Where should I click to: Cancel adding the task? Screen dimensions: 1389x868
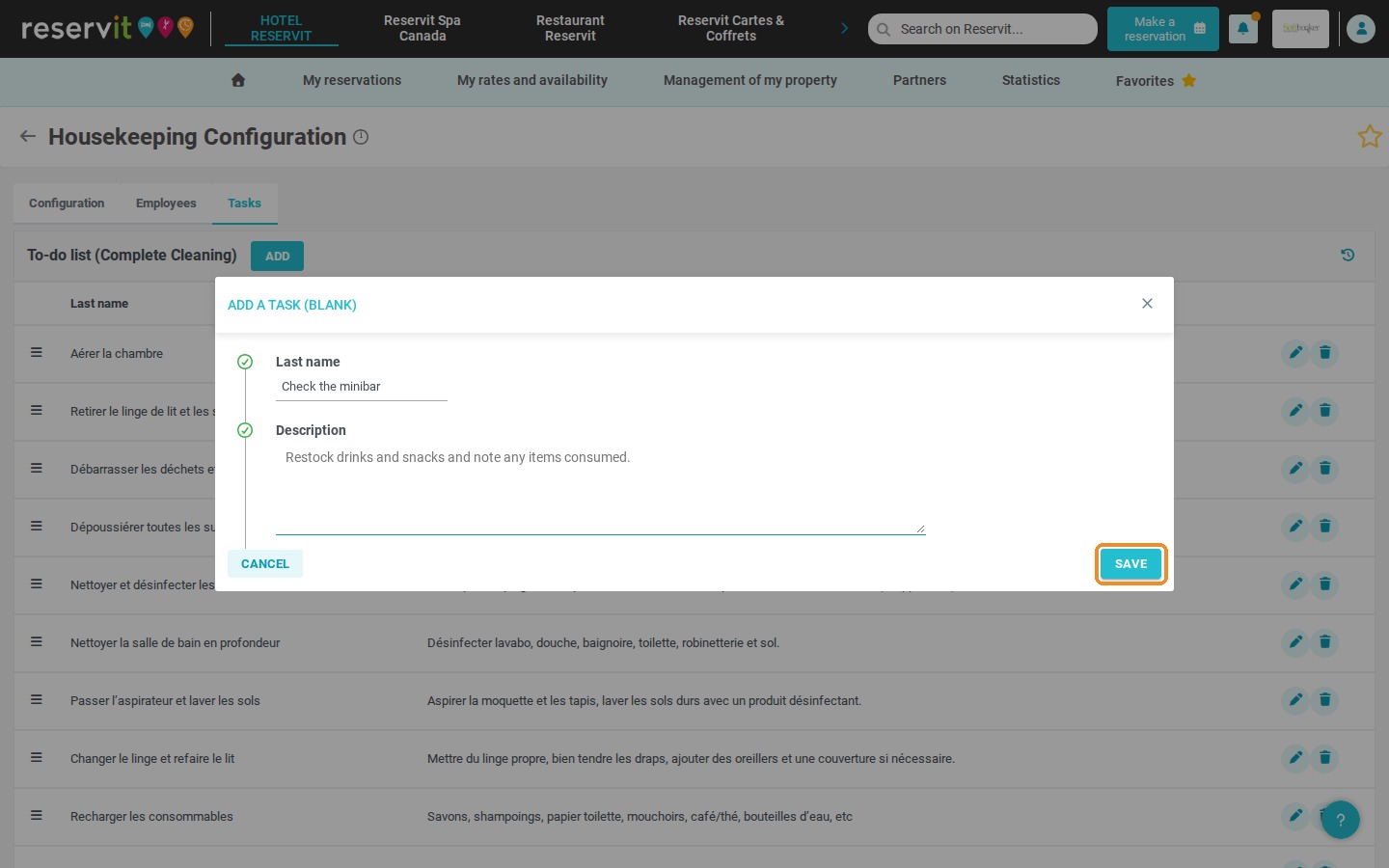pos(265,564)
